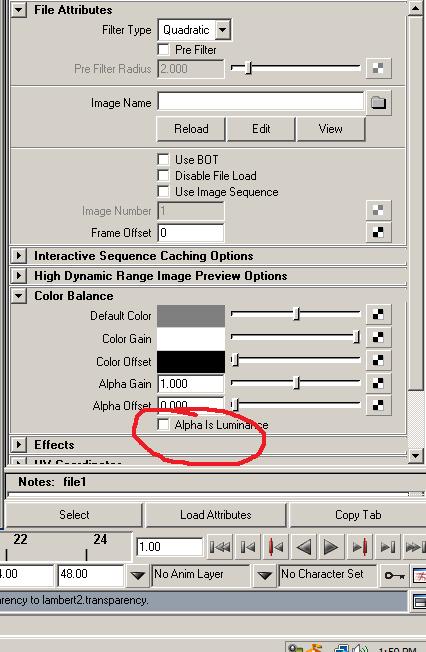The image size is (426, 652).
Task: Collapse the Color Balance section
Action: pos(19,296)
